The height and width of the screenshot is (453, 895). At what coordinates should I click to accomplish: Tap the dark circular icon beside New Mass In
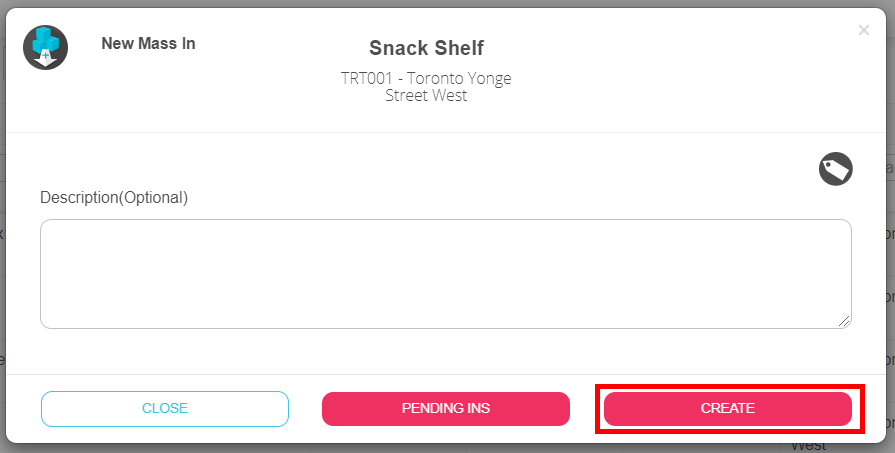45,47
